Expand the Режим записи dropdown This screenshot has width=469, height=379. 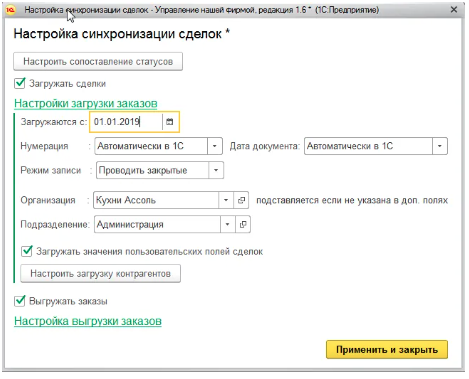(216, 170)
